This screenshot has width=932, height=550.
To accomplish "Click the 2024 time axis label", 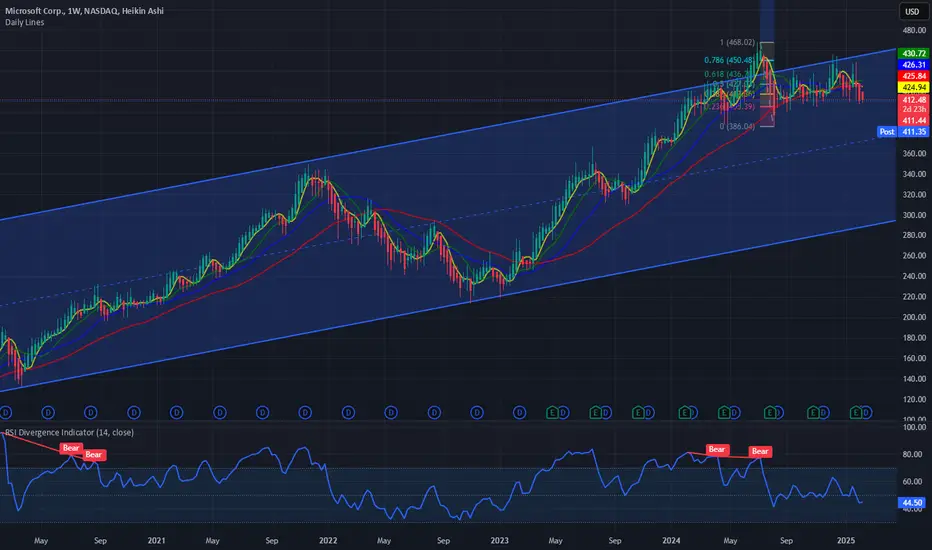I will click(x=671, y=540).
